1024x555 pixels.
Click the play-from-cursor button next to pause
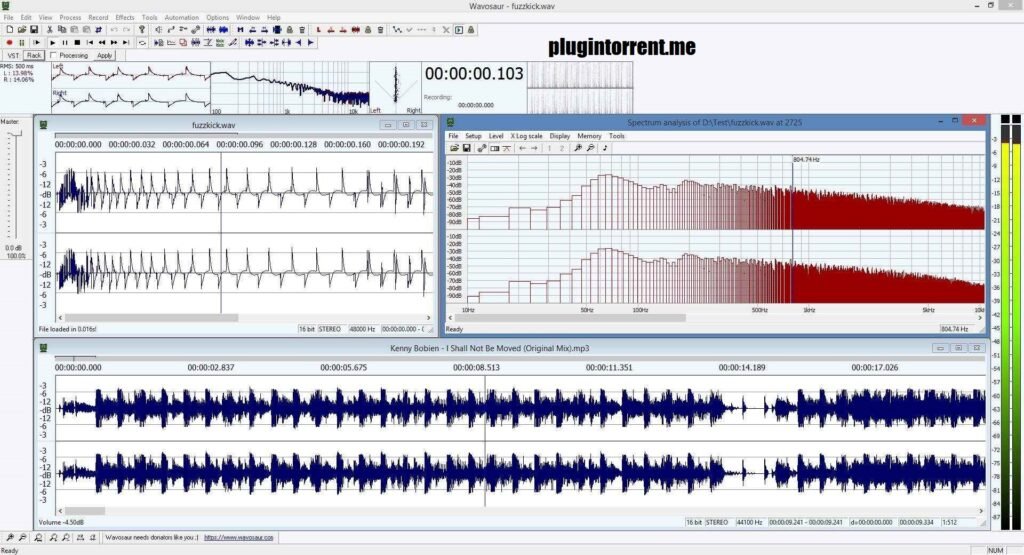[37, 42]
